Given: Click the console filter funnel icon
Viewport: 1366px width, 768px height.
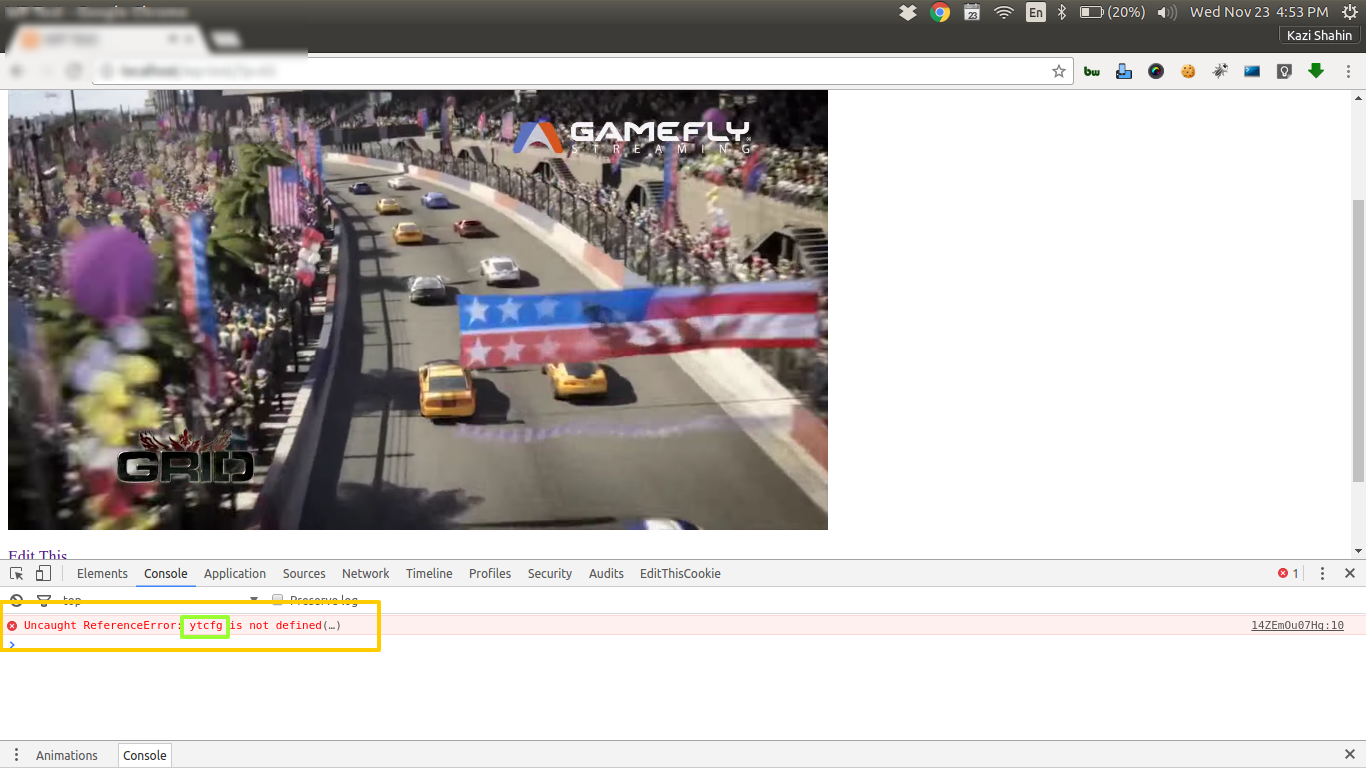Looking at the screenshot, I should (x=43, y=600).
